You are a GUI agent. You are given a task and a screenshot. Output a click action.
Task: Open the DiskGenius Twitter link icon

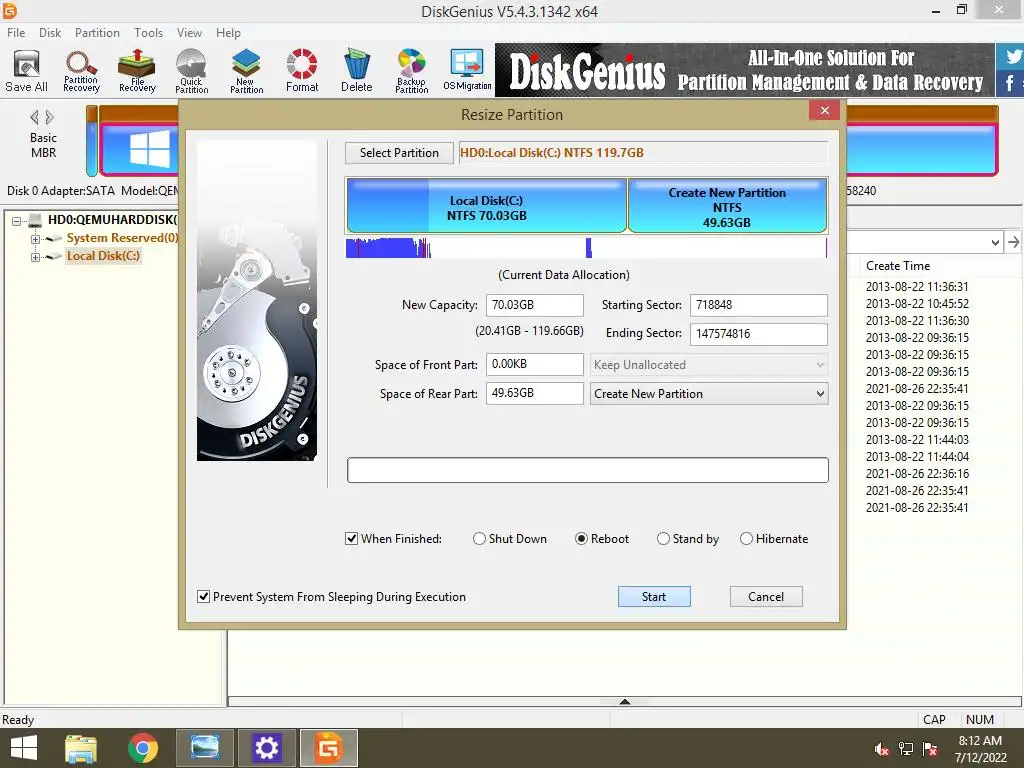(x=1012, y=56)
